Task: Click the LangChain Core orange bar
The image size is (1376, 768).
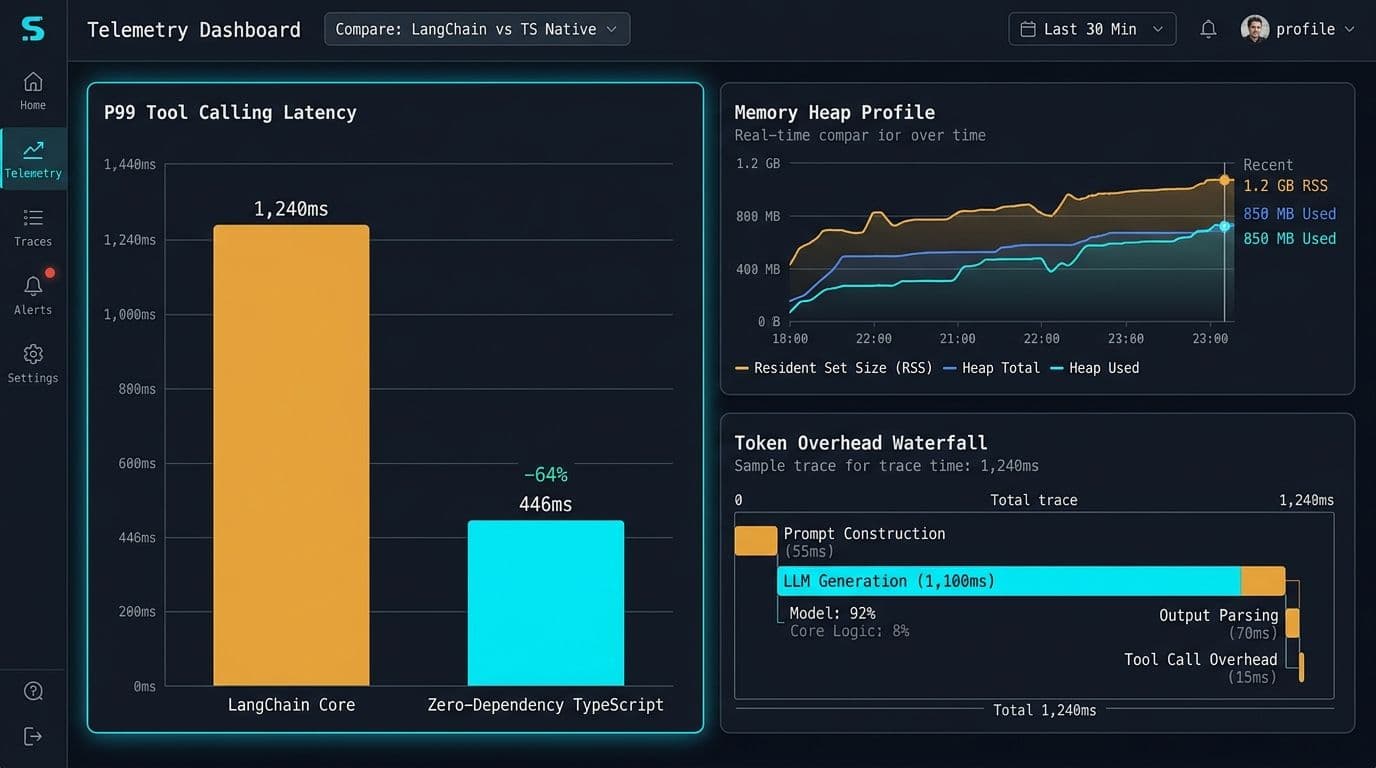Action: (291, 455)
